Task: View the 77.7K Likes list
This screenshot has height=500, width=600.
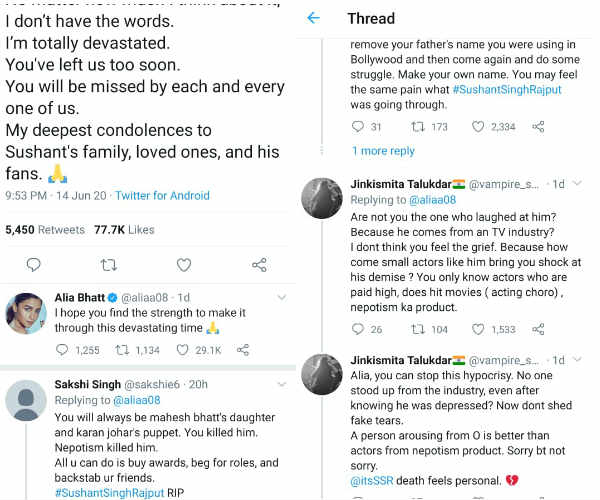Action: pos(124,230)
